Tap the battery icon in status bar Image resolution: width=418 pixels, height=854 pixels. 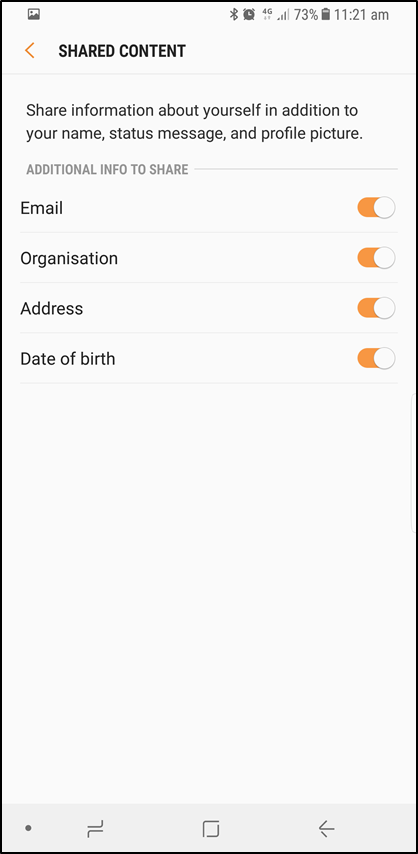(325, 14)
